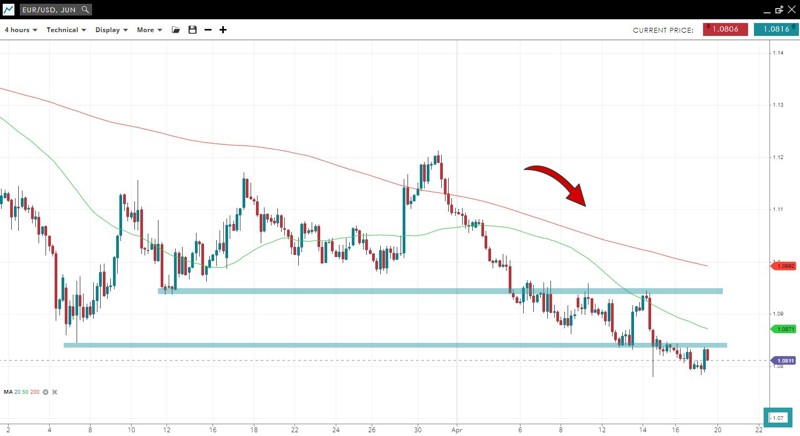
Task: Open a saved chart with the folder icon
Action: (x=176, y=30)
